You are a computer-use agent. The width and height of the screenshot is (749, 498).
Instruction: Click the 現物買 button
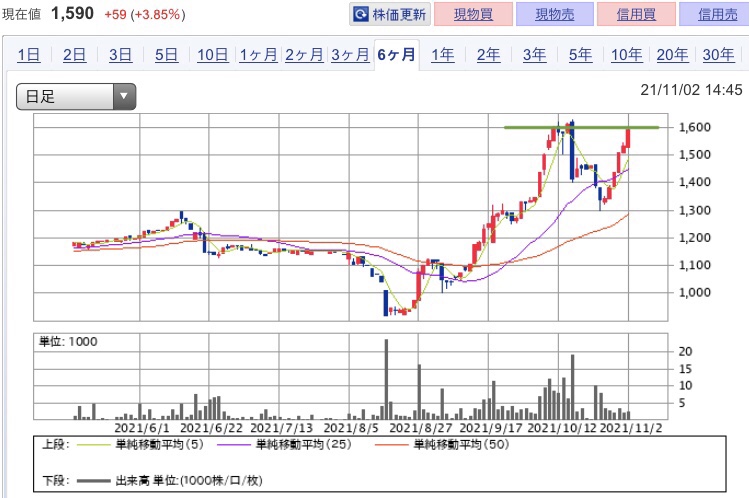(x=473, y=14)
